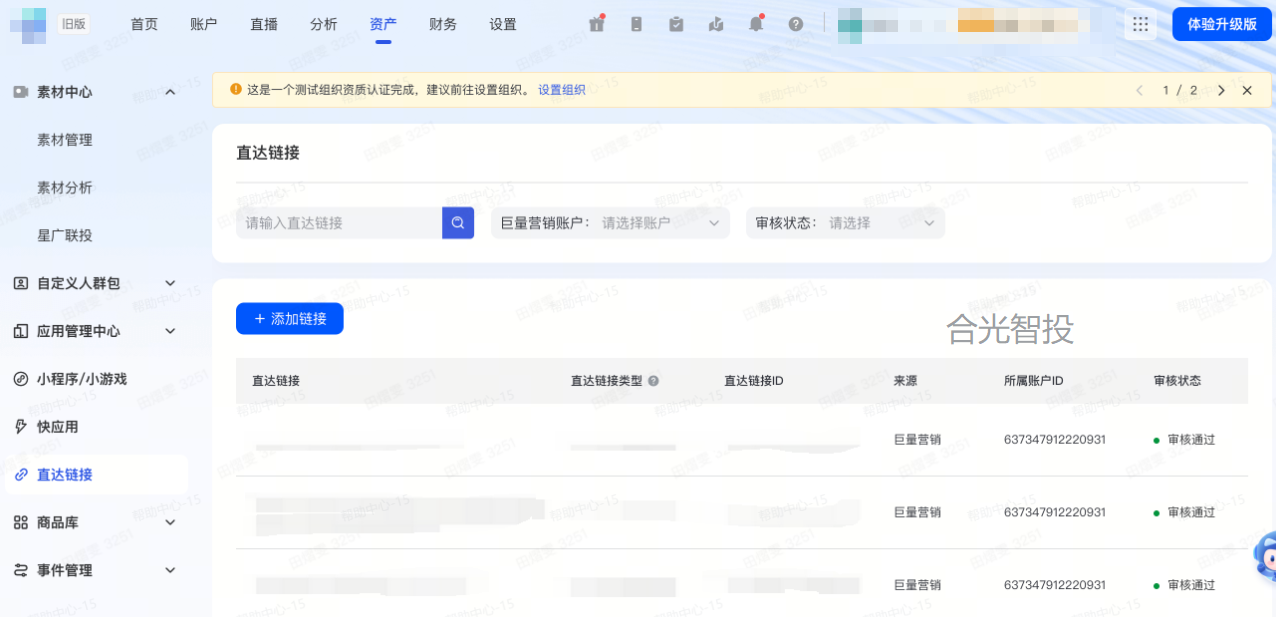The height and width of the screenshot is (617, 1276).
Task: Expand the 事件管理 section
Action: [170, 570]
